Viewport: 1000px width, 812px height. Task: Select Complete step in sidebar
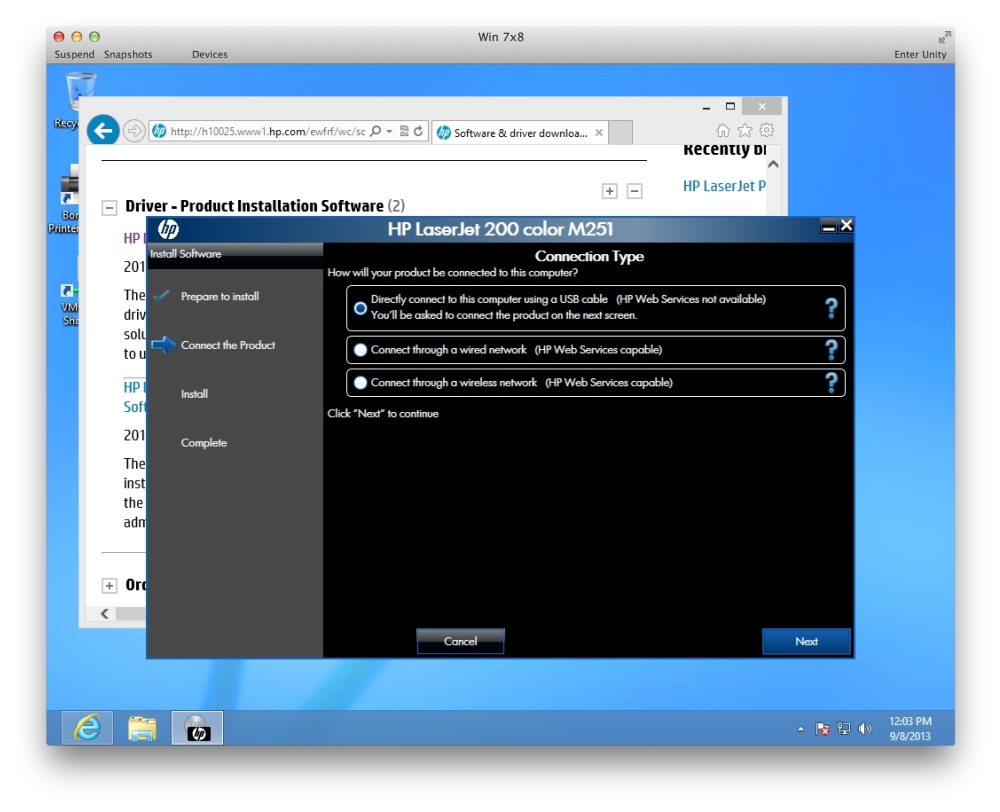203,443
